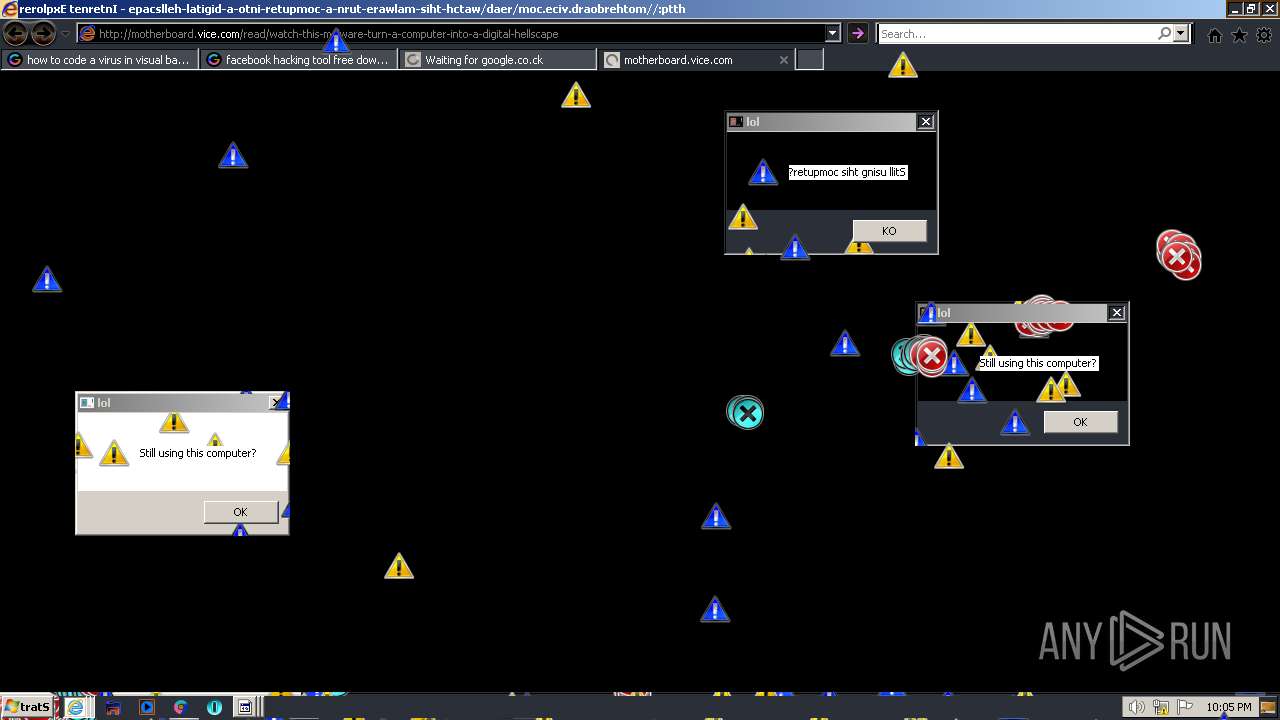Open Favorites with the star icon
This screenshot has height=720, width=1280.
[x=1239, y=35]
